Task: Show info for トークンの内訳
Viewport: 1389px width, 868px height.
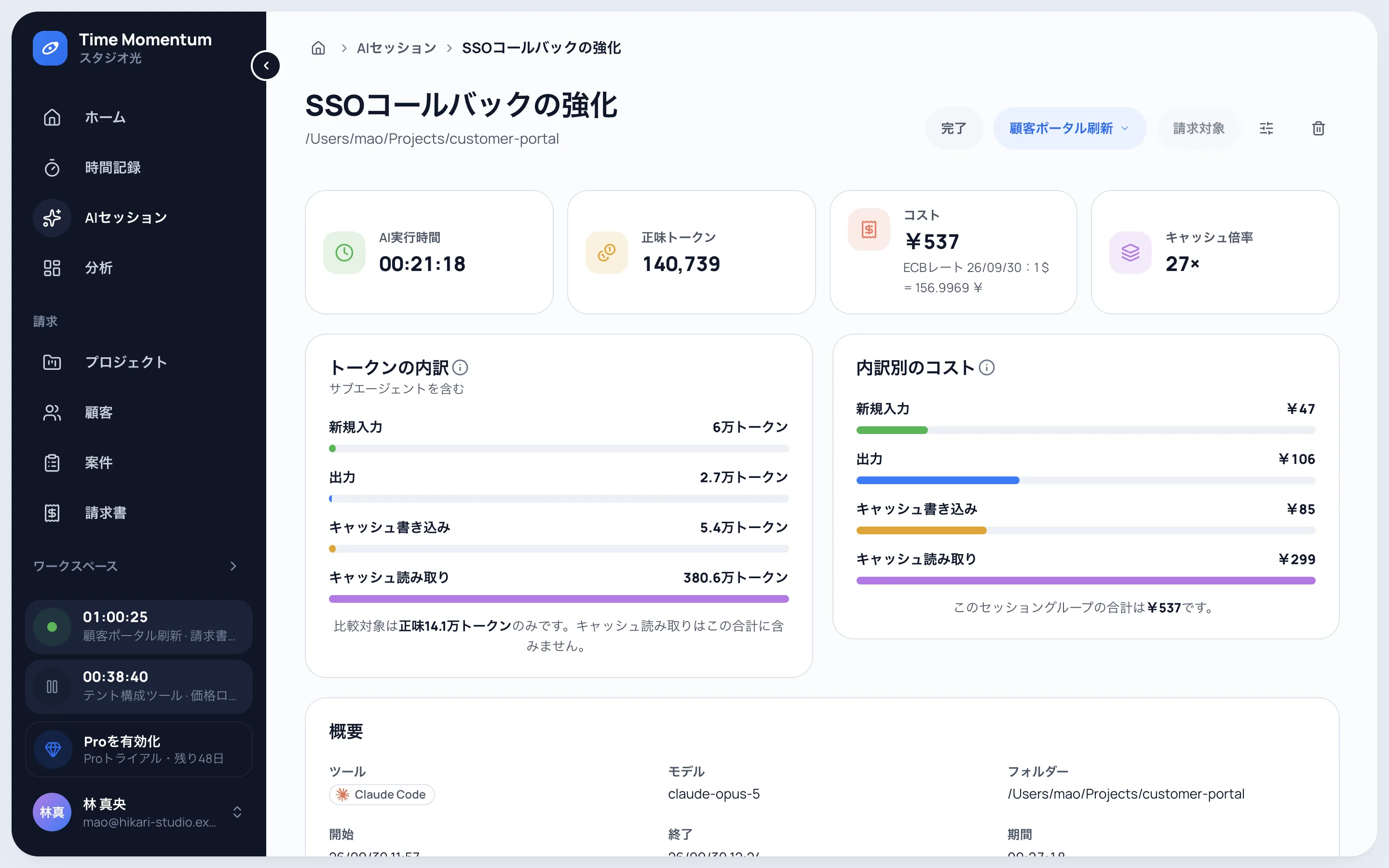Action: [460, 367]
